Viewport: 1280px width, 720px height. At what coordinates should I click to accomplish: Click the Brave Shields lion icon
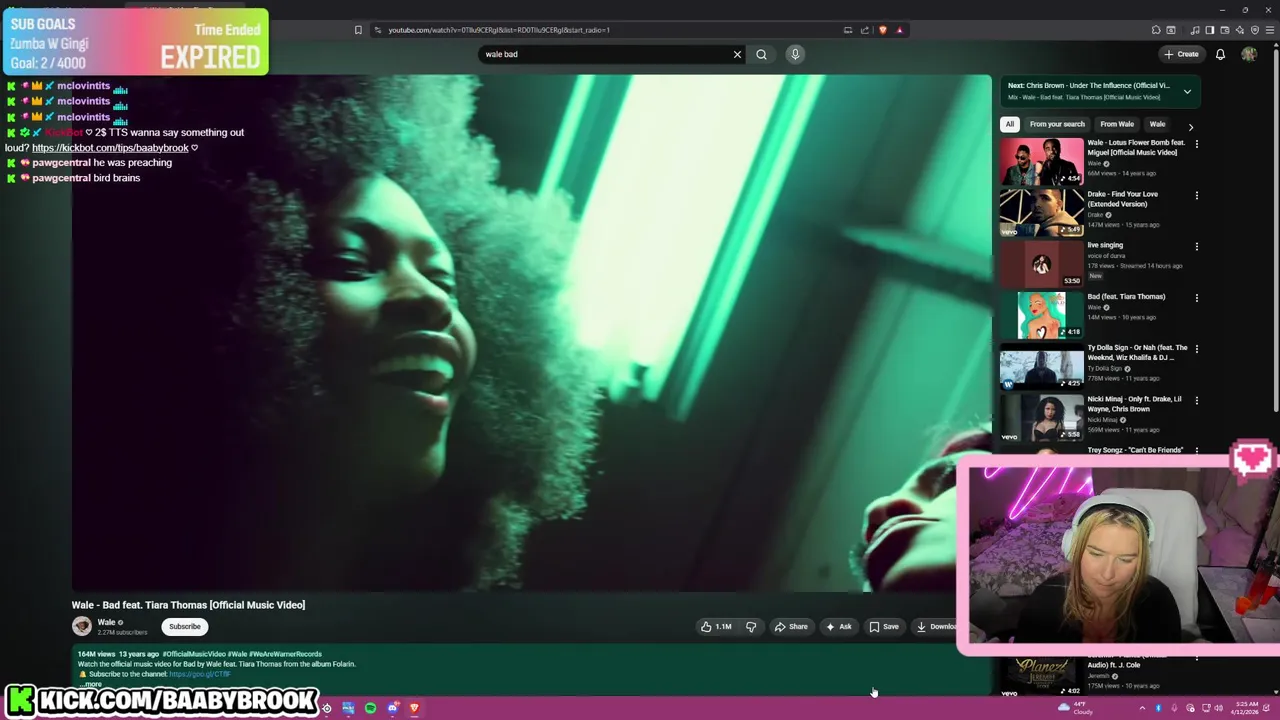(x=882, y=30)
